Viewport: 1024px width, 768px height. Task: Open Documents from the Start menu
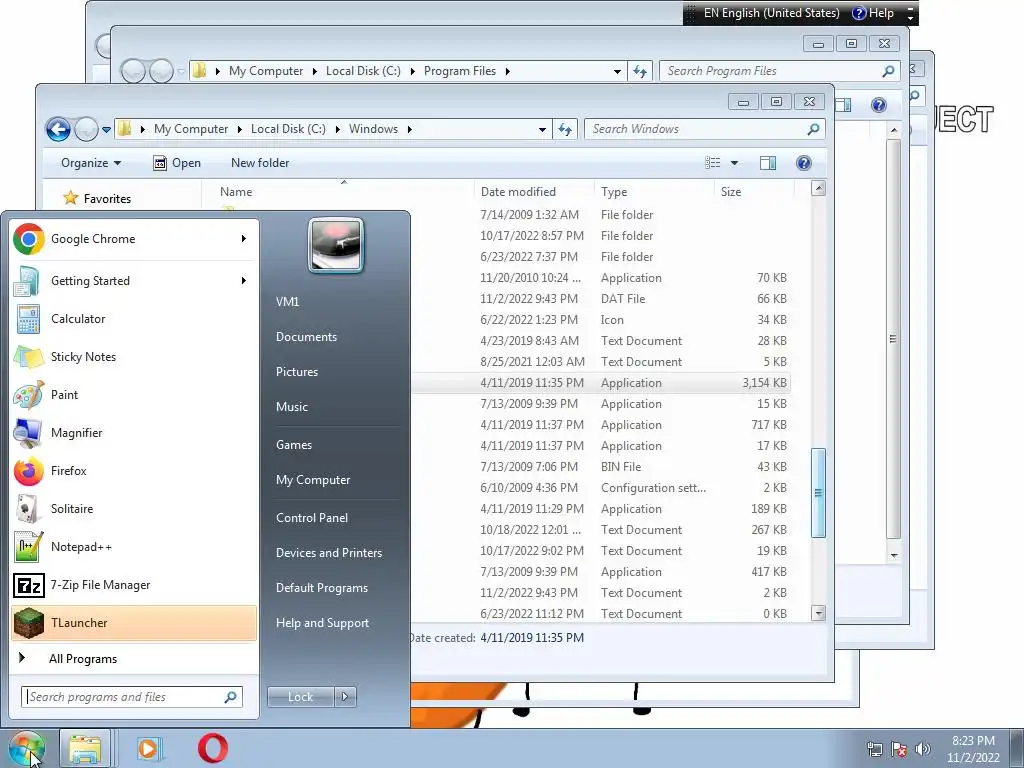(x=306, y=337)
